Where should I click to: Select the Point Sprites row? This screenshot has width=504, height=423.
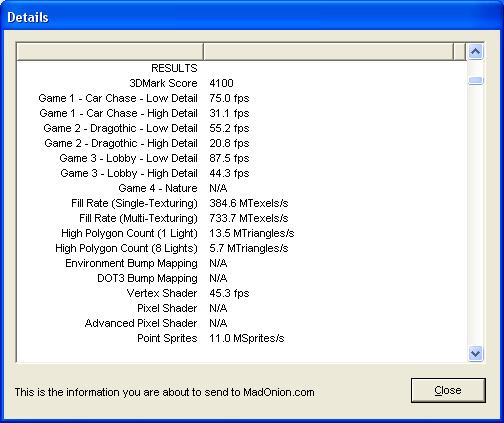pos(242,338)
